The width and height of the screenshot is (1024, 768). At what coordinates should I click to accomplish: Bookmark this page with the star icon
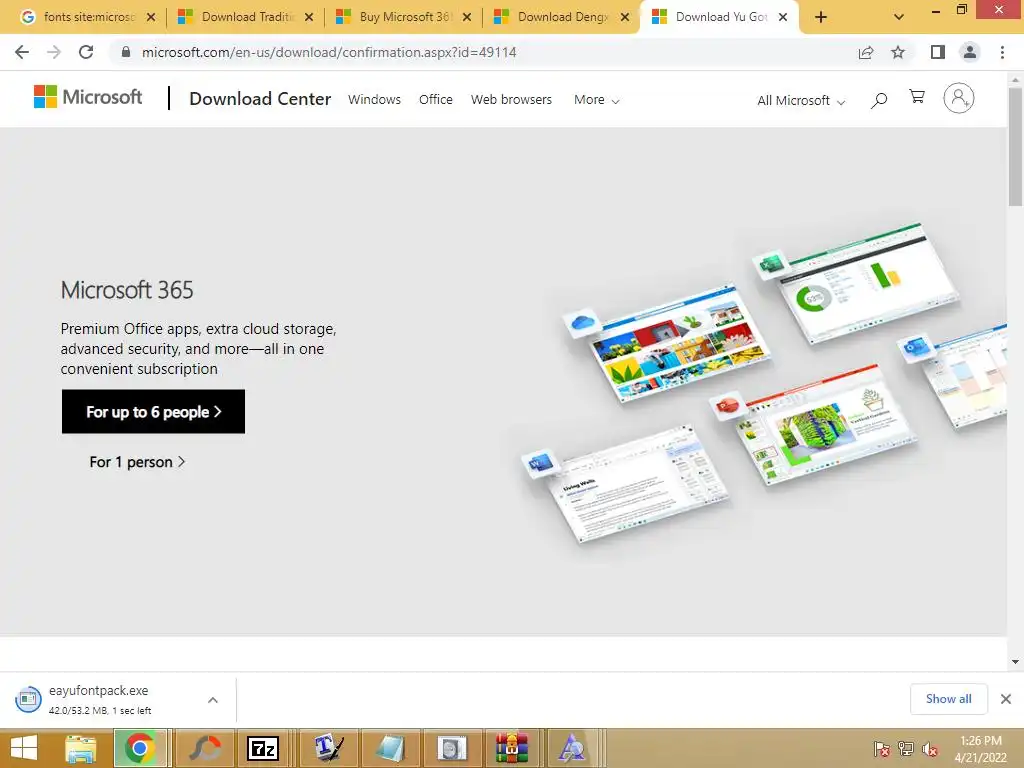click(898, 52)
